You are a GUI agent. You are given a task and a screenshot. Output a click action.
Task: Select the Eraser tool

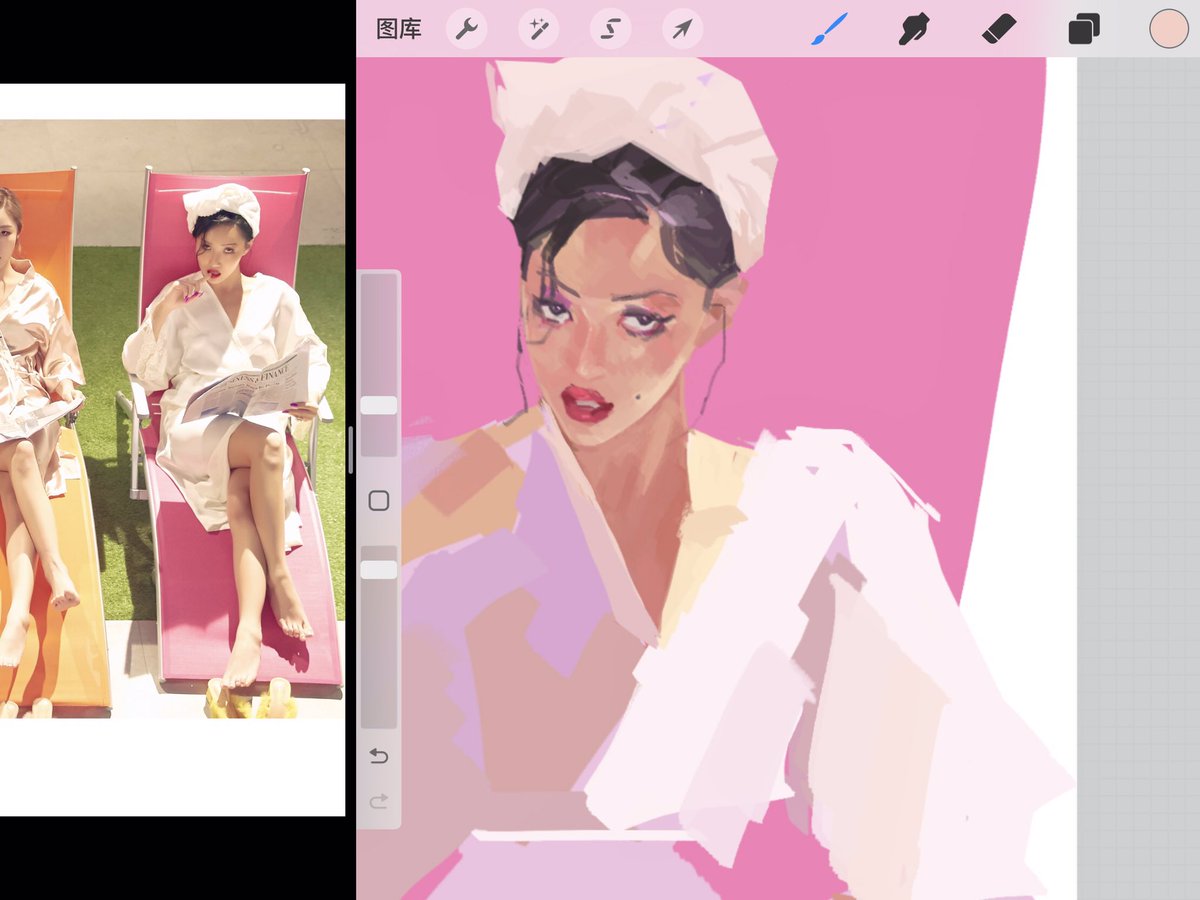coord(999,29)
